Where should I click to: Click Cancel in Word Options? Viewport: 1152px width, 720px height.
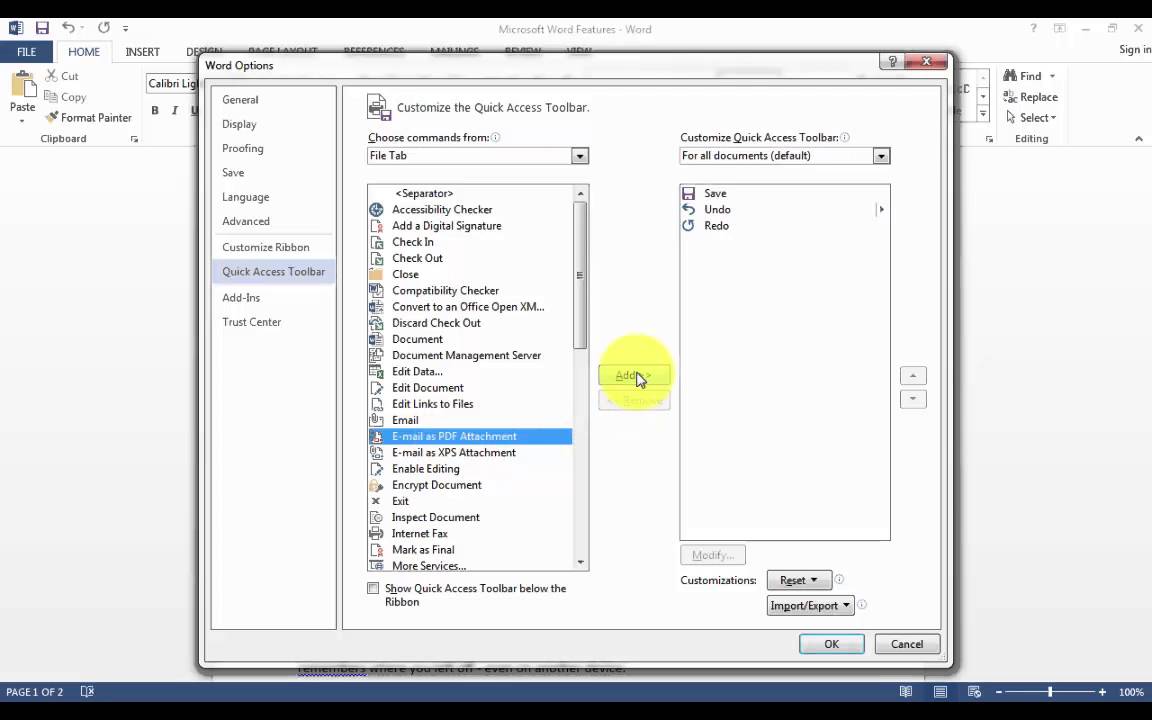(x=907, y=644)
